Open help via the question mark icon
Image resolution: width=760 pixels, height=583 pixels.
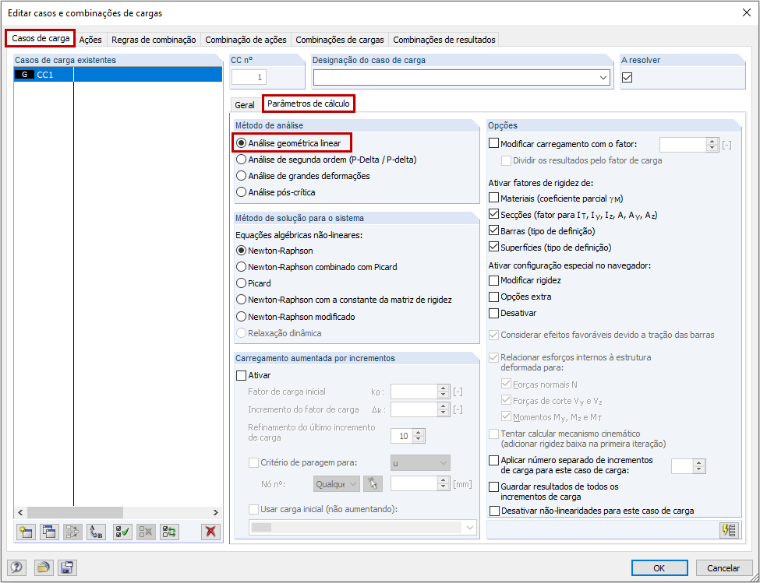coord(17,567)
